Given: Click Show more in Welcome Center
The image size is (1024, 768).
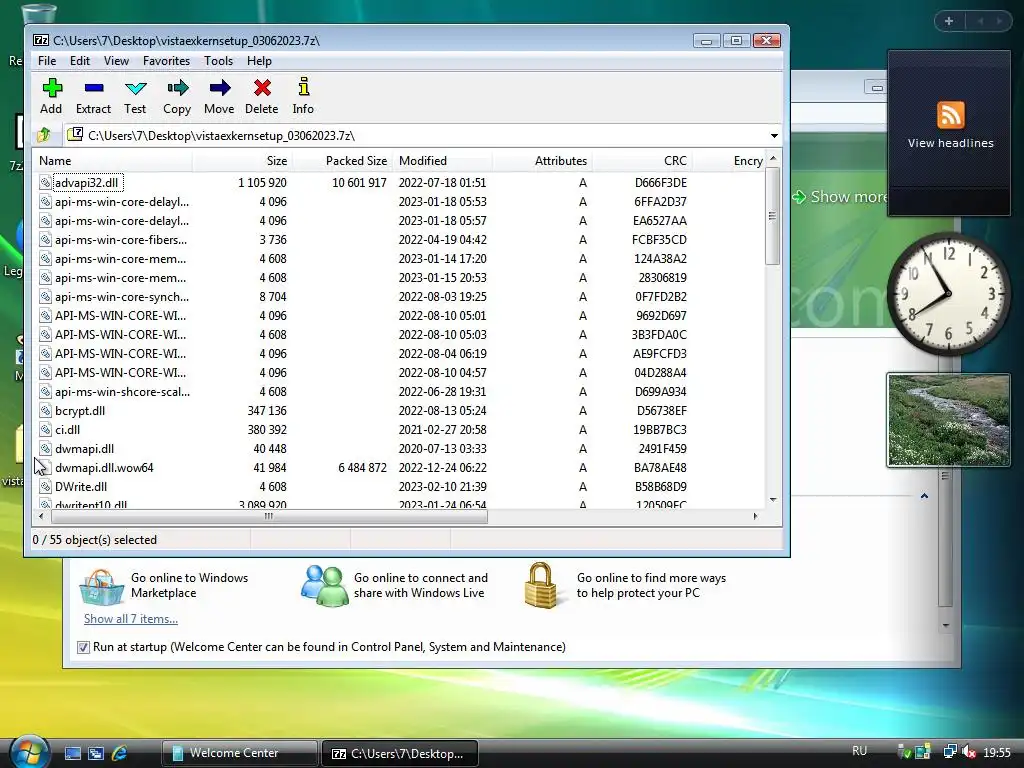Looking at the screenshot, I should click(840, 197).
